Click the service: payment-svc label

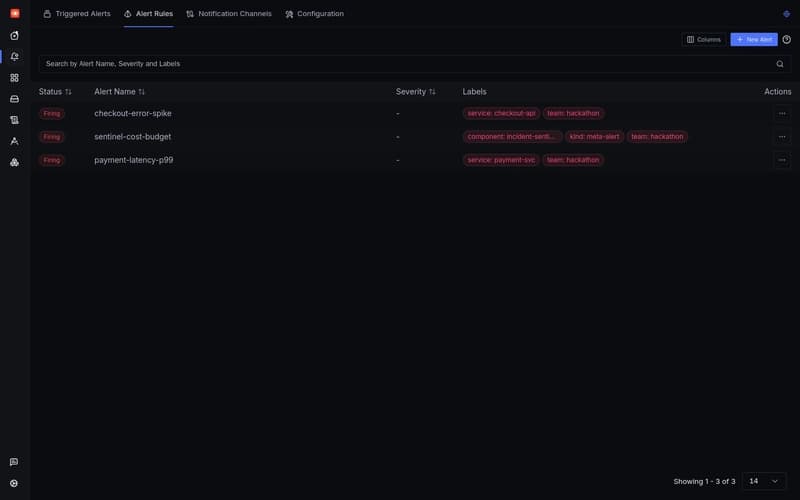point(501,160)
